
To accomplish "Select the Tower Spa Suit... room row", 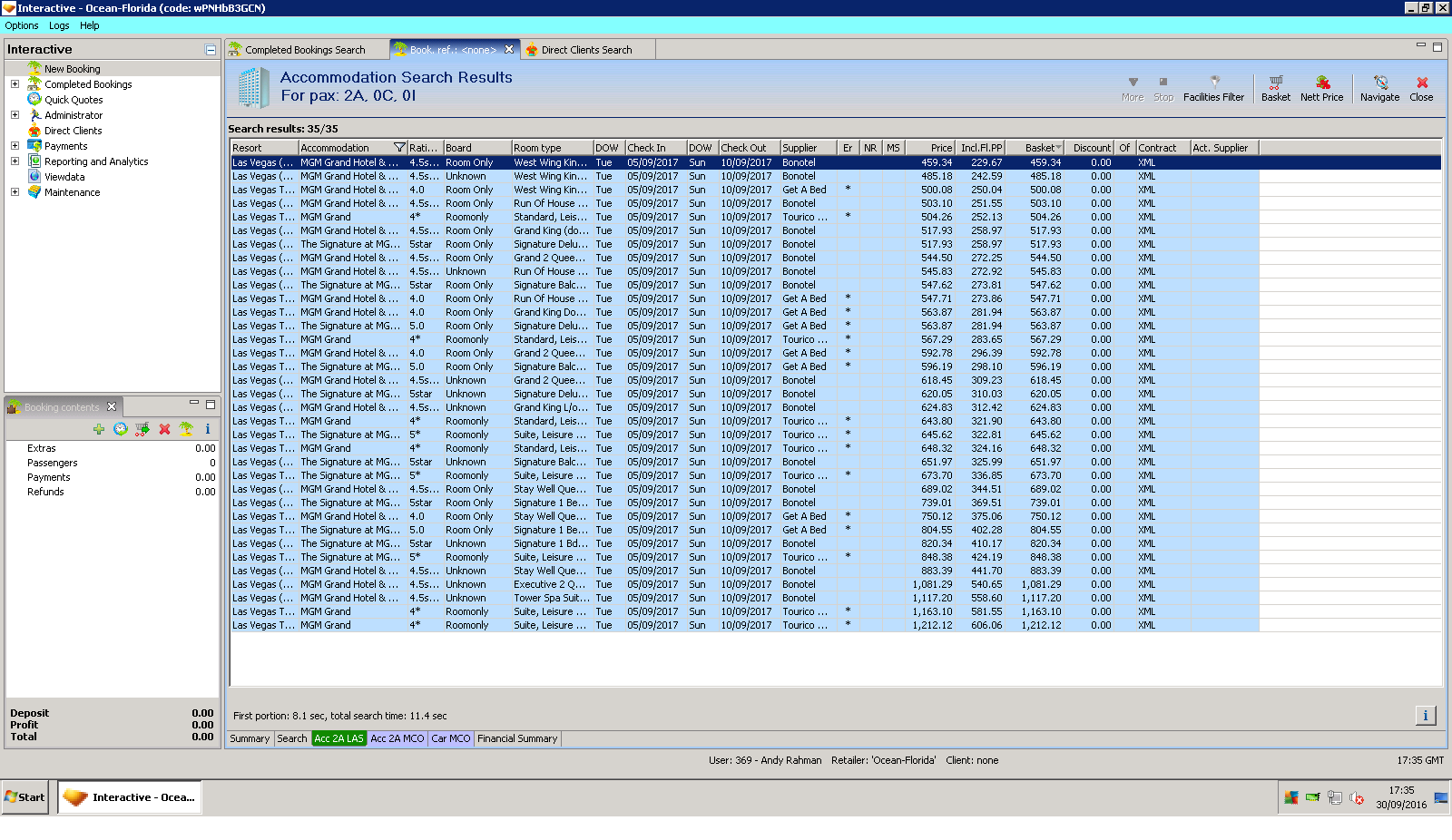I will pyautogui.click(x=836, y=598).
